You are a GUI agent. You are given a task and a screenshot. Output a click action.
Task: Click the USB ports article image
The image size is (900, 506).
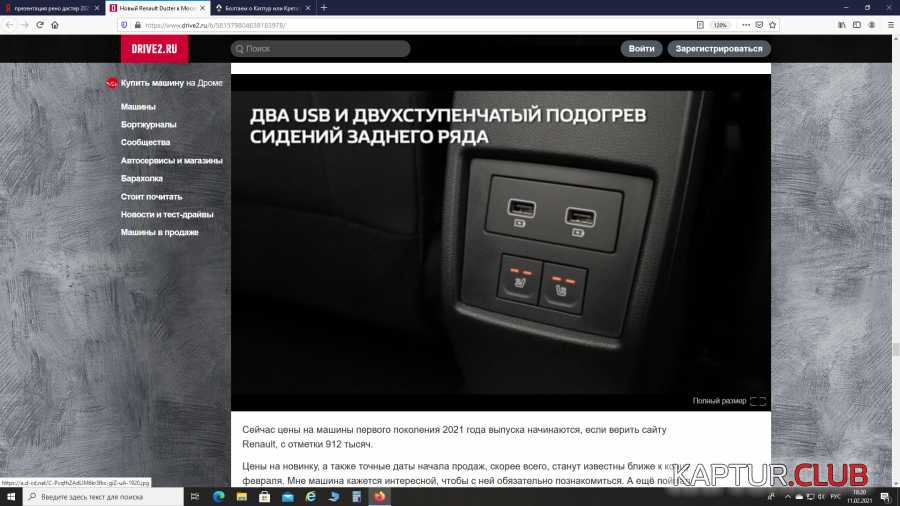click(x=501, y=241)
